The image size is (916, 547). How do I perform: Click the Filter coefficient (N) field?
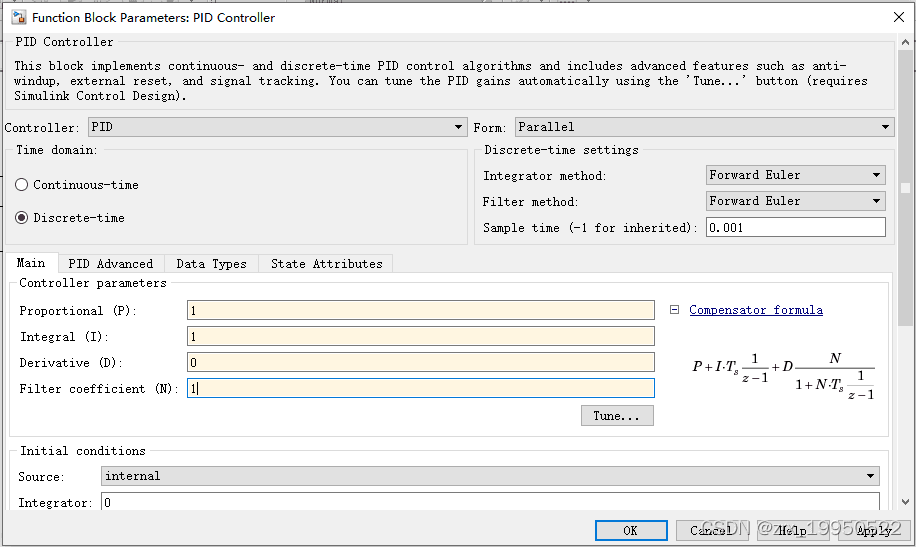(421, 388)
